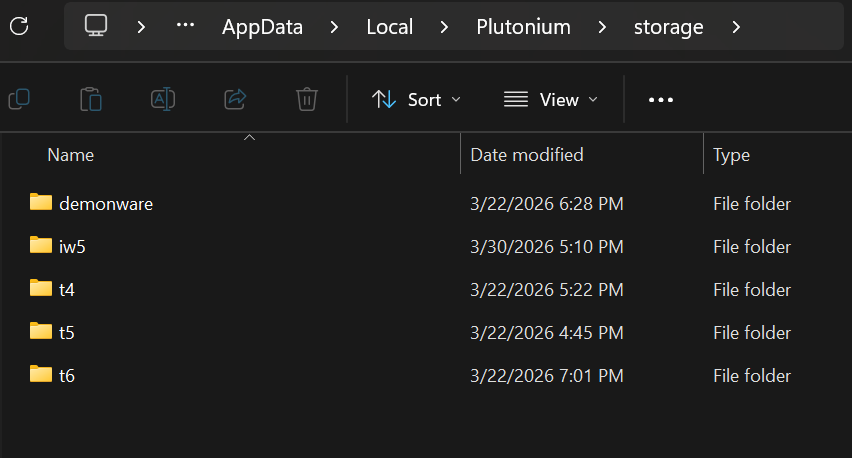Expand chevron after storage
This screenshot has width=852, height=458.
click(736, 27)
